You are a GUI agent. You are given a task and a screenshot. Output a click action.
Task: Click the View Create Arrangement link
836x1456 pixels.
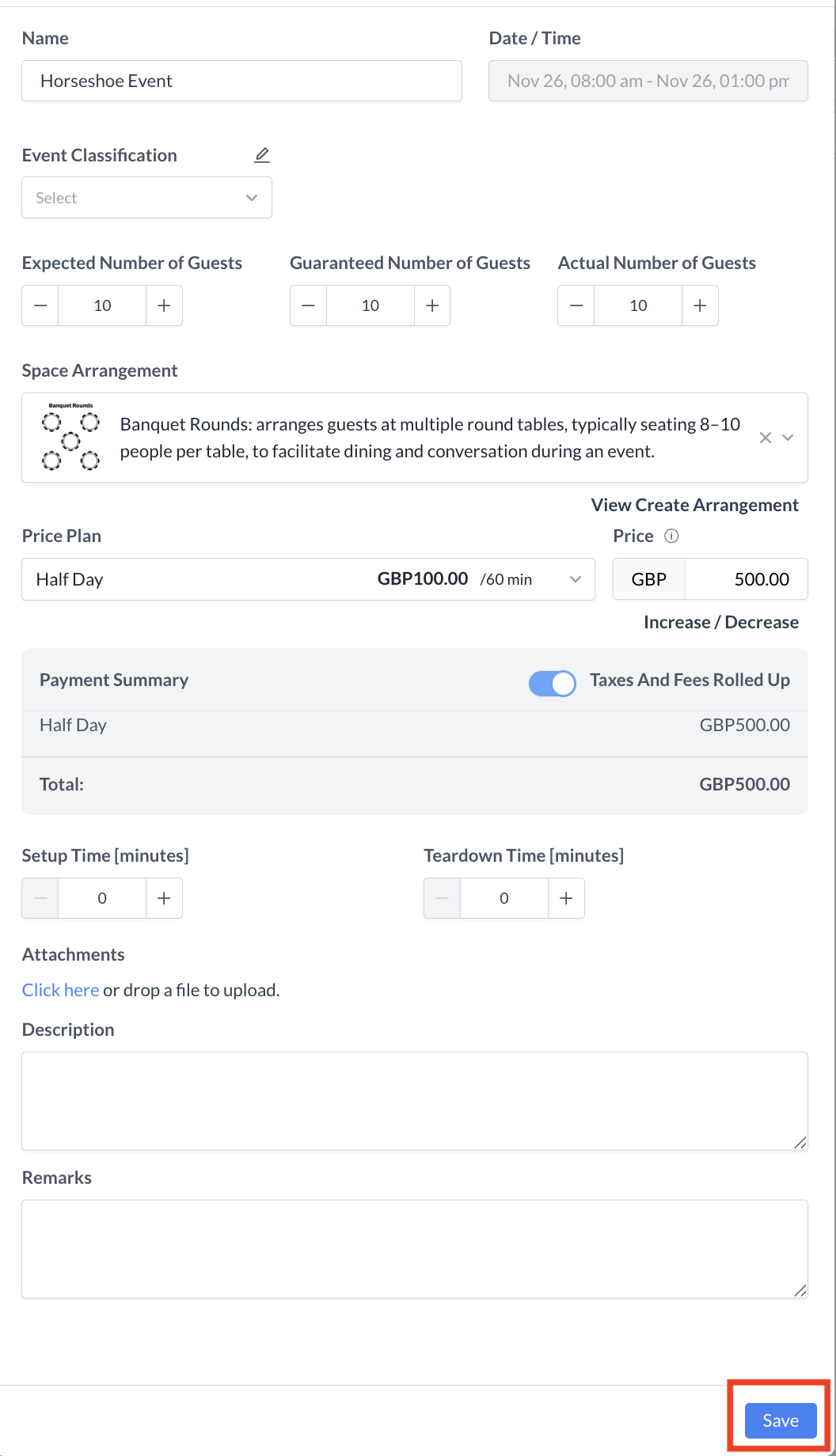coord(694,505)
